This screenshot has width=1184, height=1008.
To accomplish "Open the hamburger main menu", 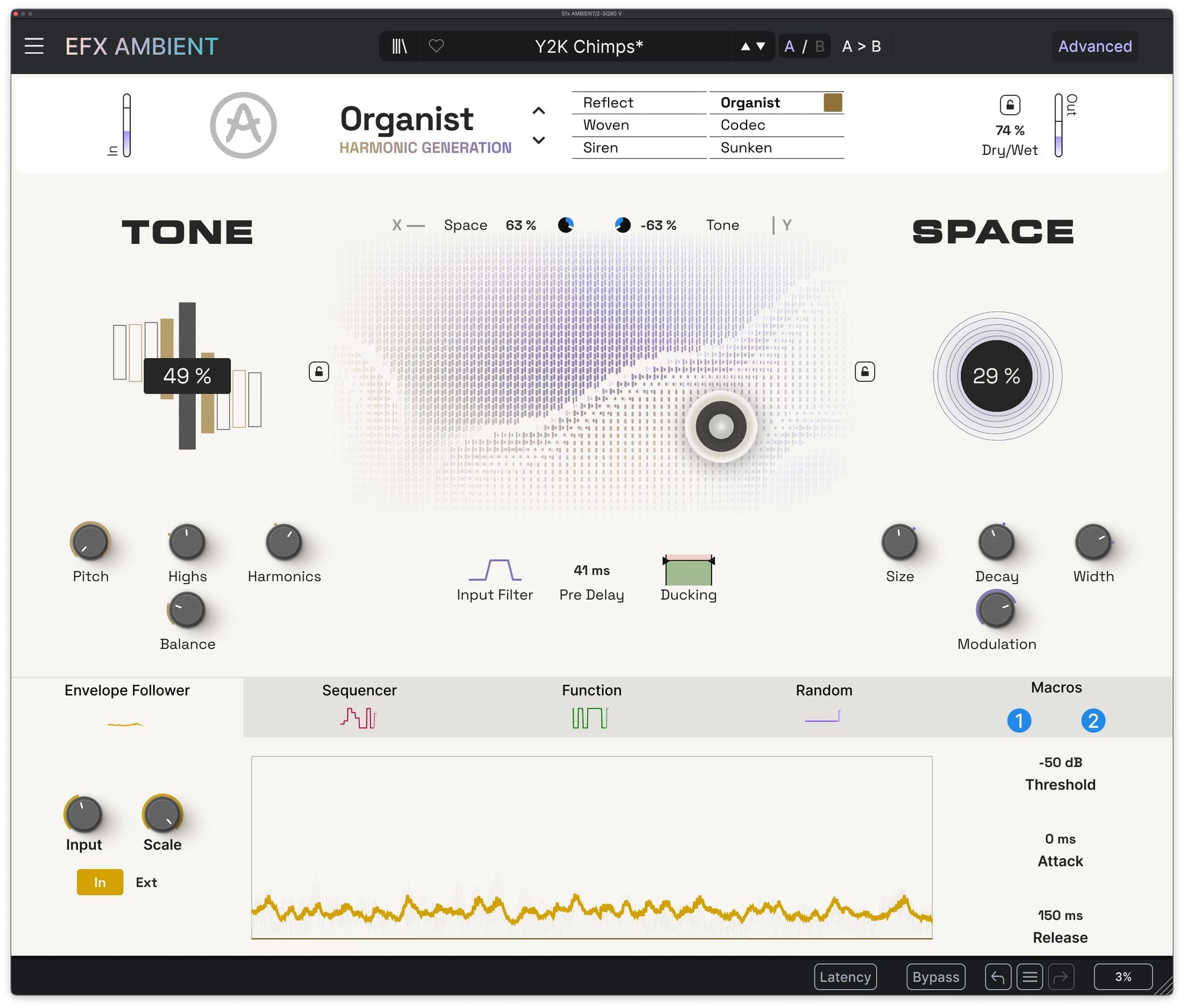I will (x=34, y=46).
